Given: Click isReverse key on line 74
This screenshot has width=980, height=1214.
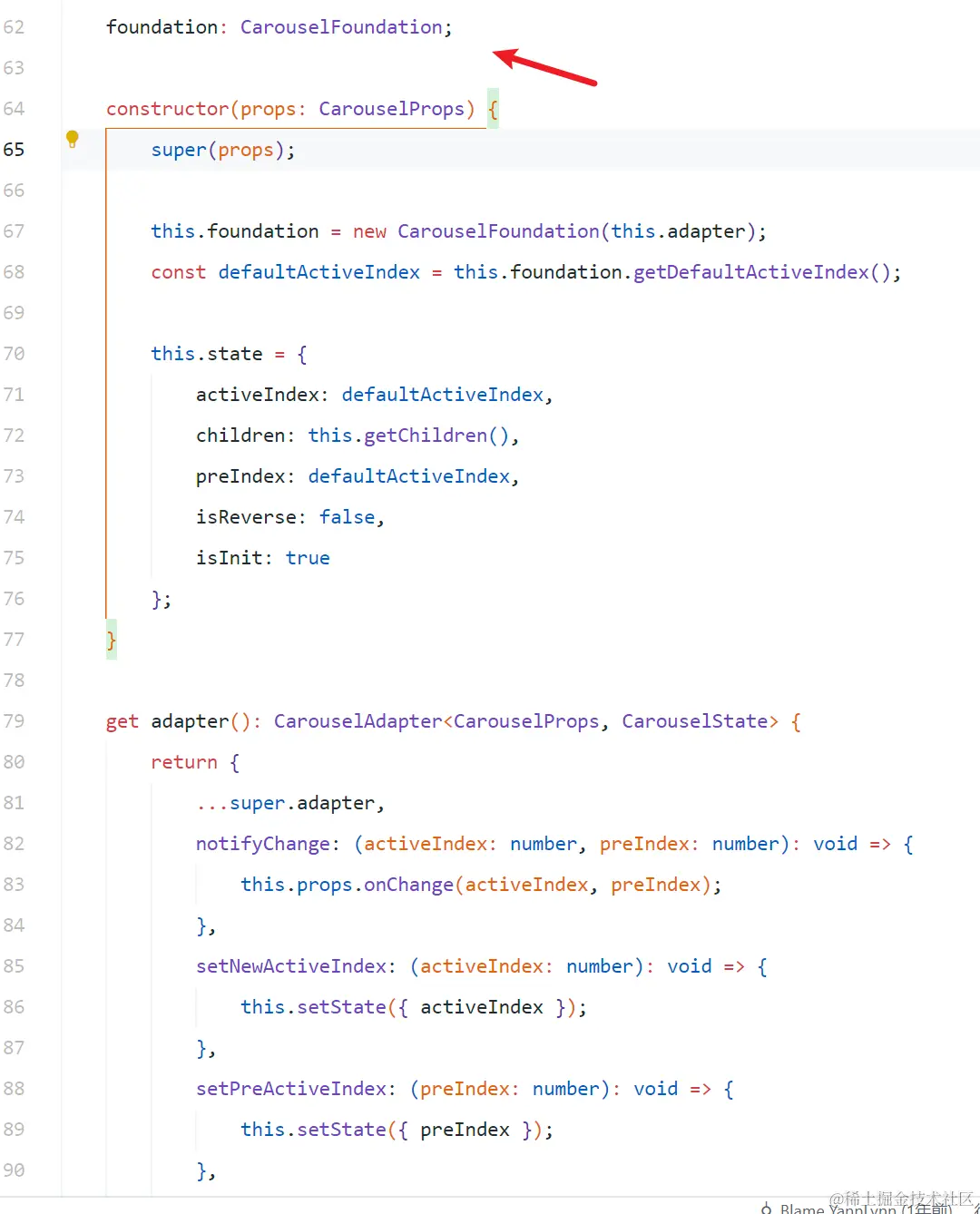Looking at the screenshot, I should pyautogui.click(x=246, y=517).
